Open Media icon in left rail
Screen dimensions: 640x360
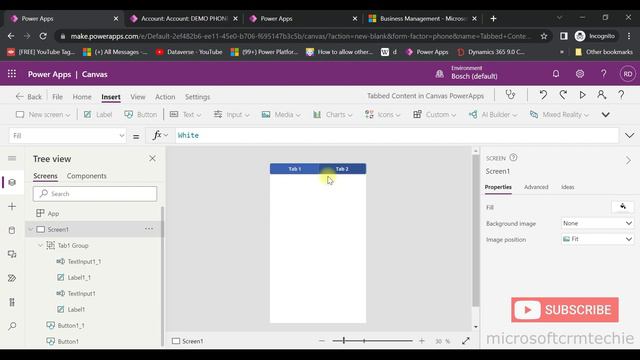pos(12,254)
